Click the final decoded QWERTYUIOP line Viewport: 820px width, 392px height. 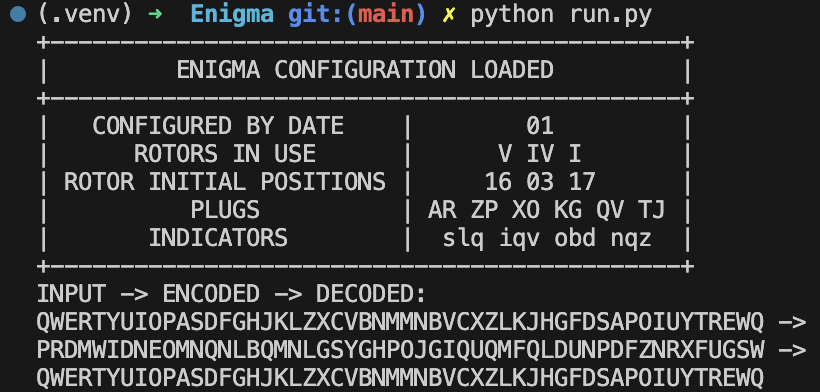coord(400,377)
